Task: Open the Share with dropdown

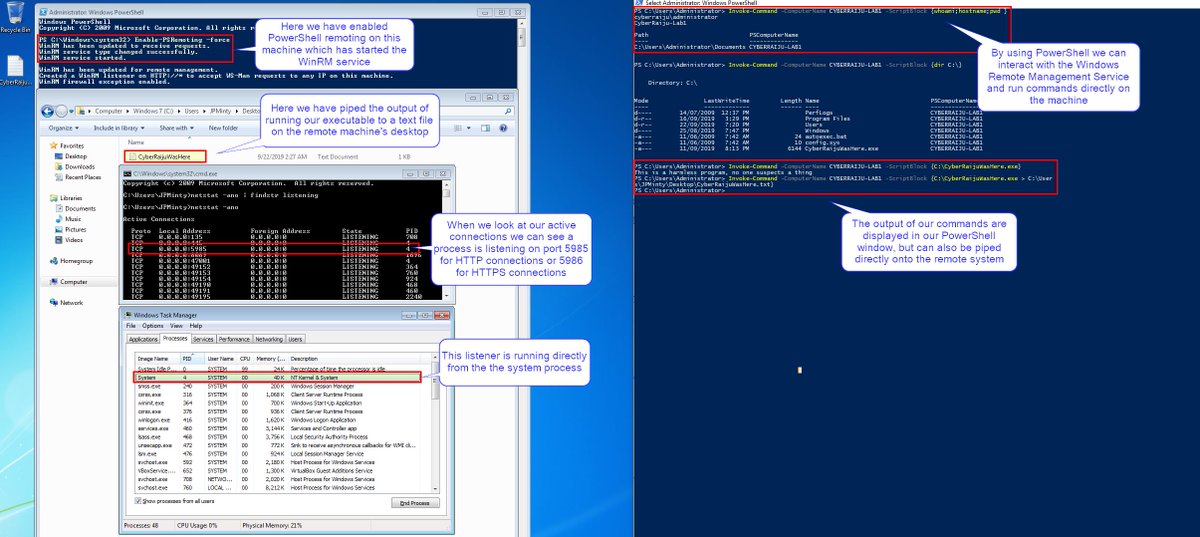Action: click(178, 128)
